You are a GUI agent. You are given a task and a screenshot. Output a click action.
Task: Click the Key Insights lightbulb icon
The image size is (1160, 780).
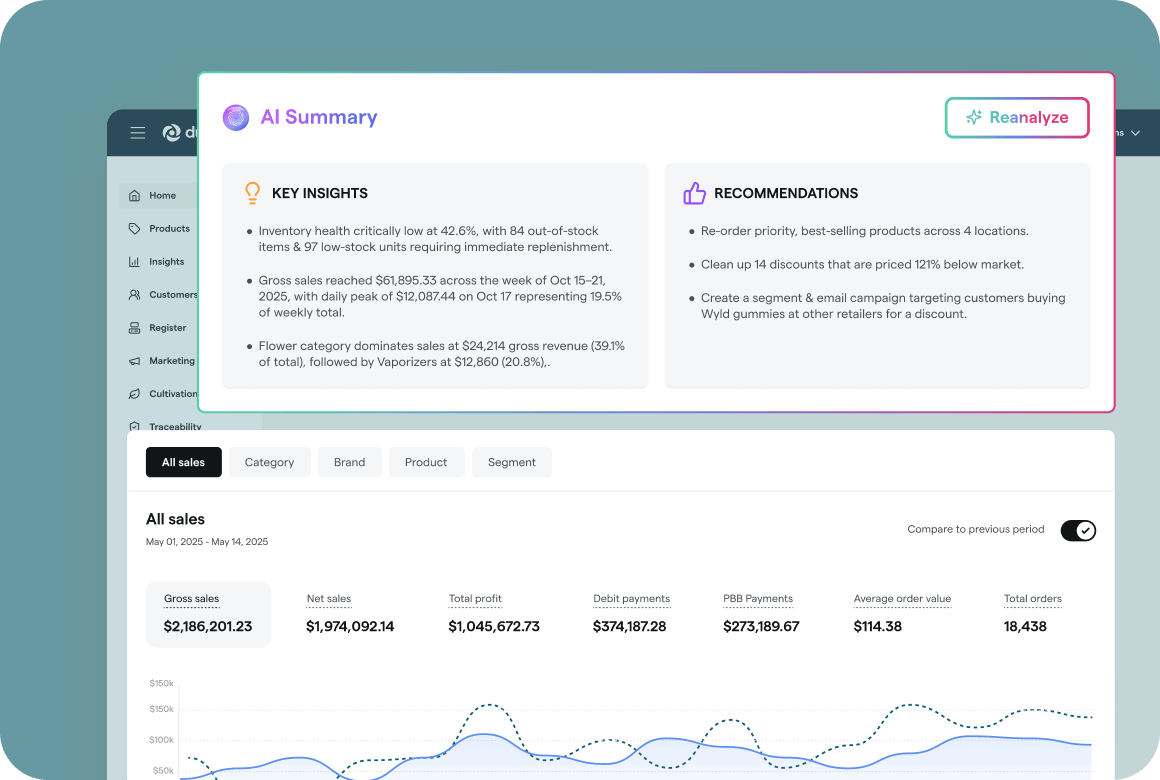[x=252, y=193]
